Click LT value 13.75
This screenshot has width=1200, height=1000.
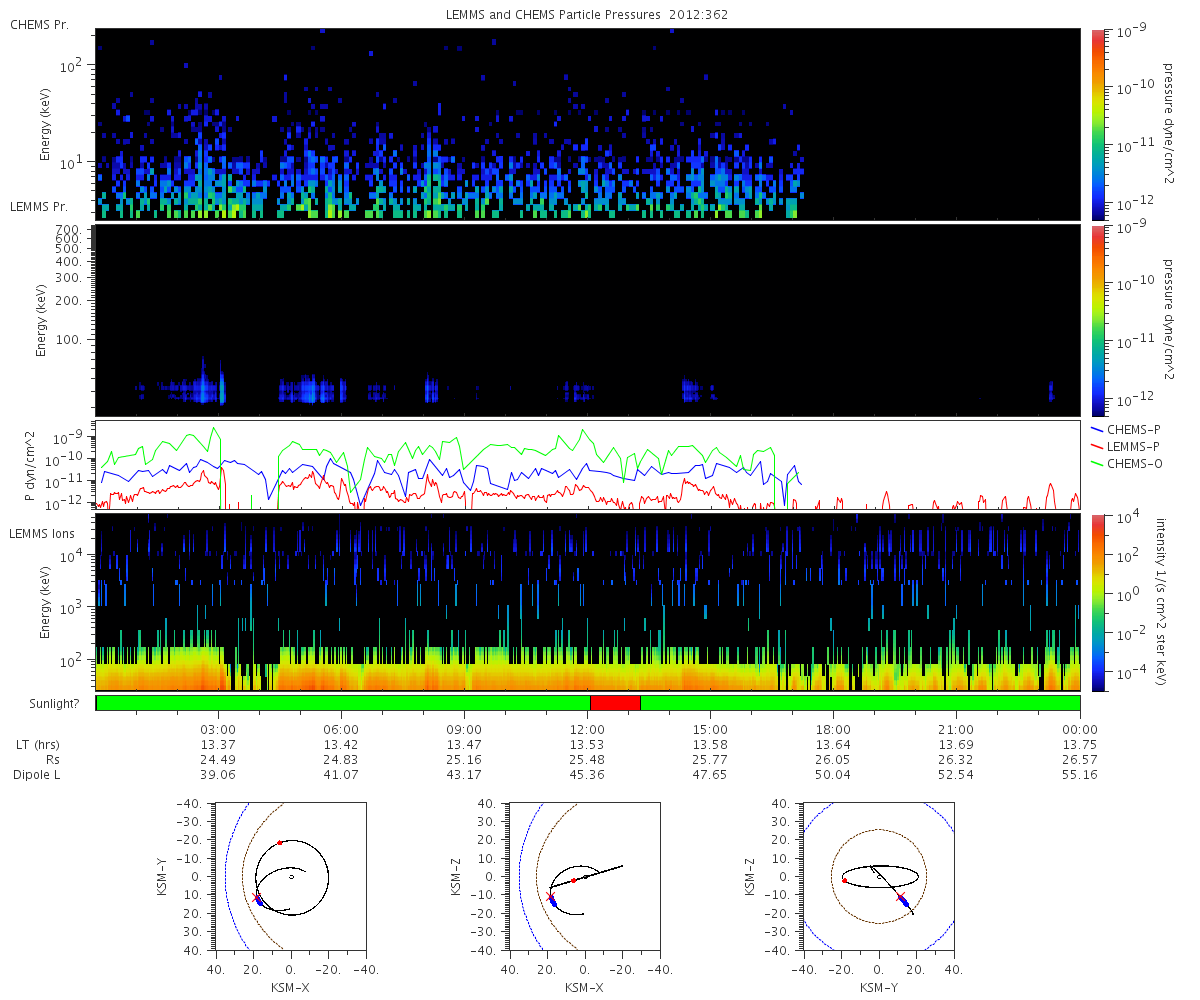1079,745
